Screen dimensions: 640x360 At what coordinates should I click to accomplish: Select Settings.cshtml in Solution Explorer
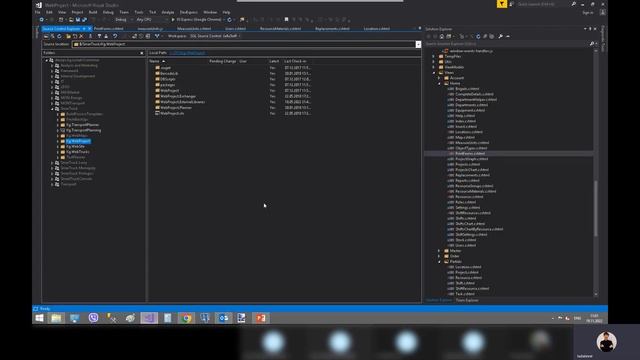coord(468,208)
